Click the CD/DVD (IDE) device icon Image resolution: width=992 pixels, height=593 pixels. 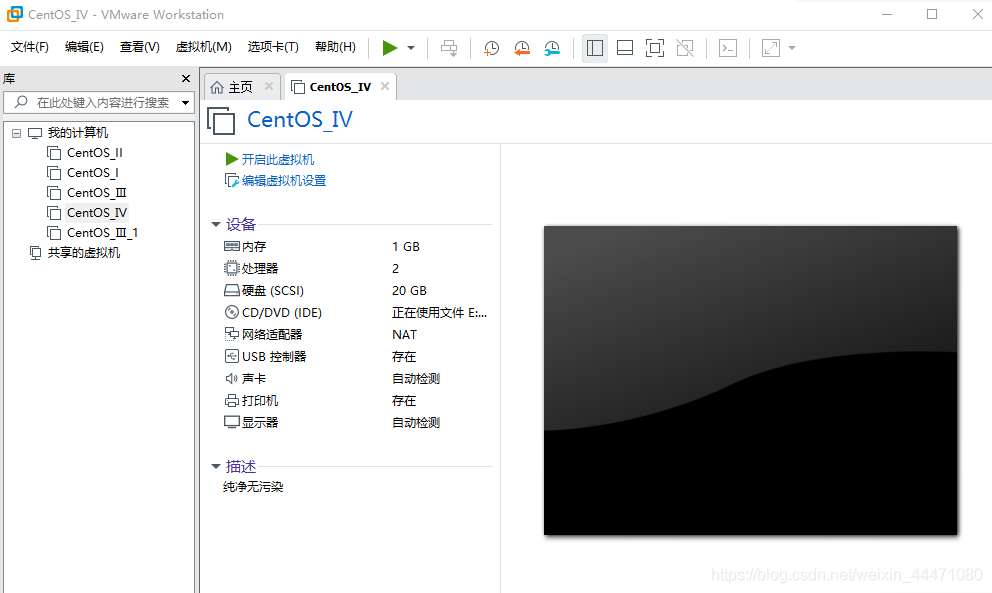pos(232,312)
